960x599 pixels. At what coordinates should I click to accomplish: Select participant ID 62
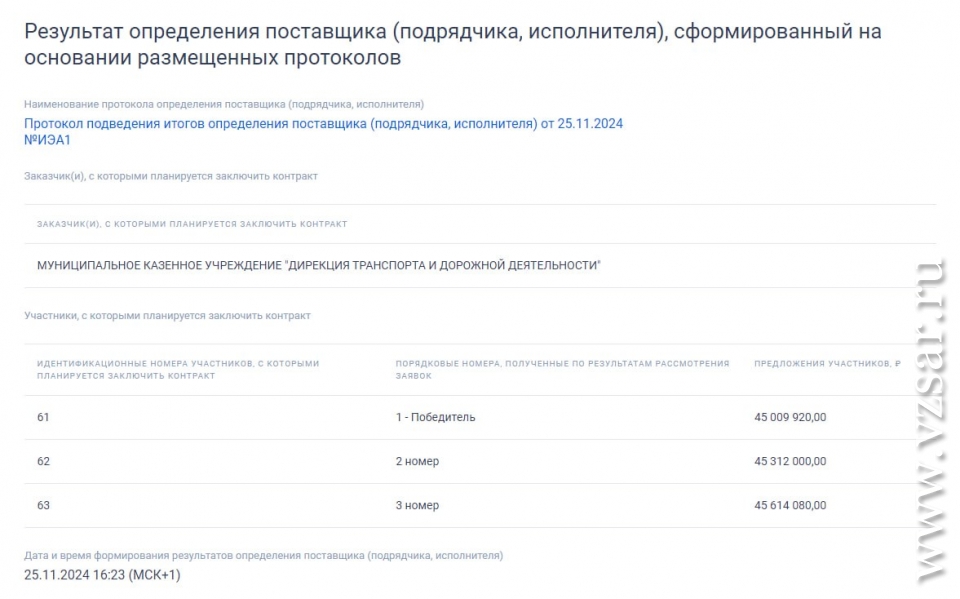[43, 461]
